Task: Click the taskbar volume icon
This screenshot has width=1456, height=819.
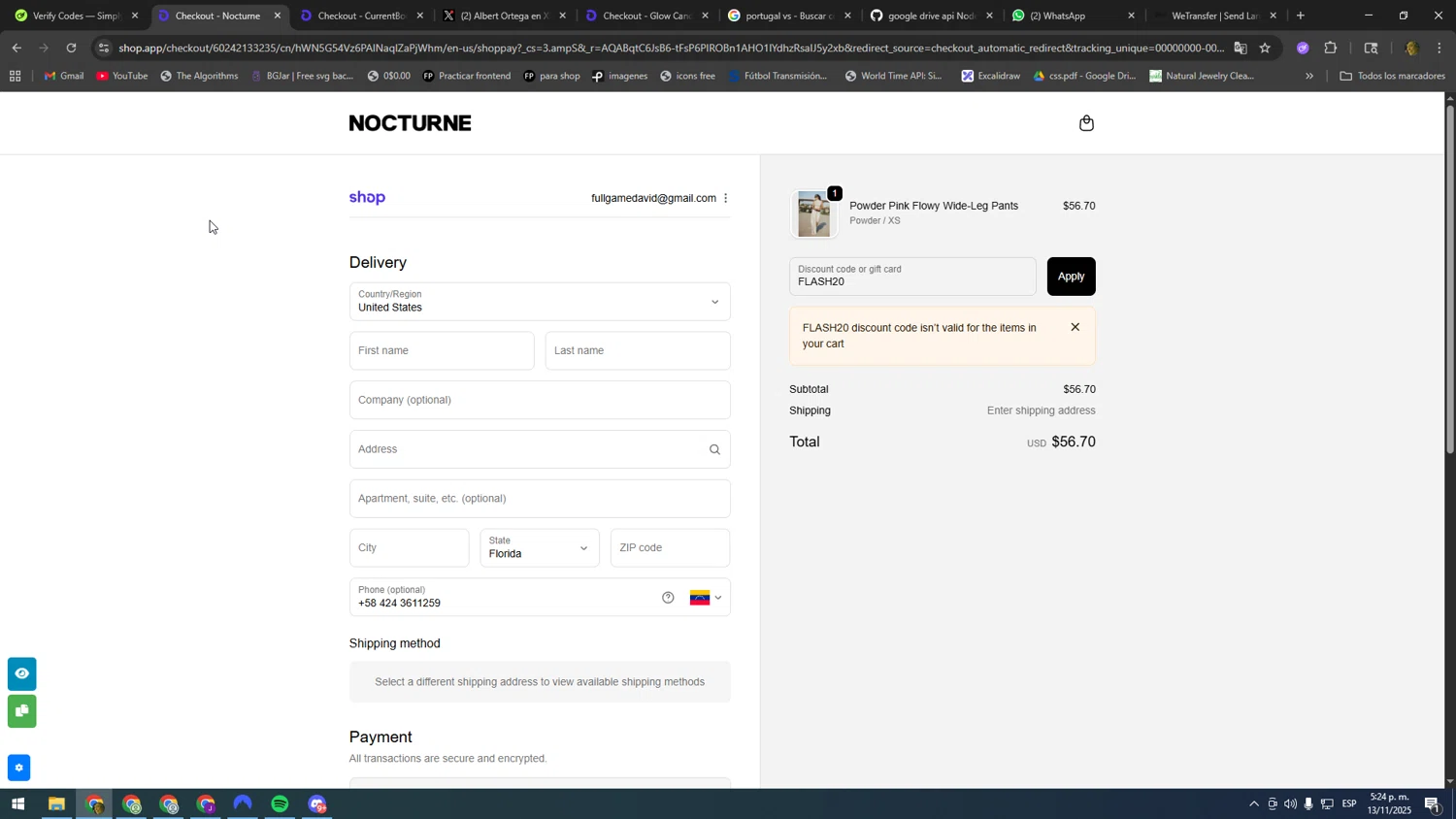Action: (1290, 804)
